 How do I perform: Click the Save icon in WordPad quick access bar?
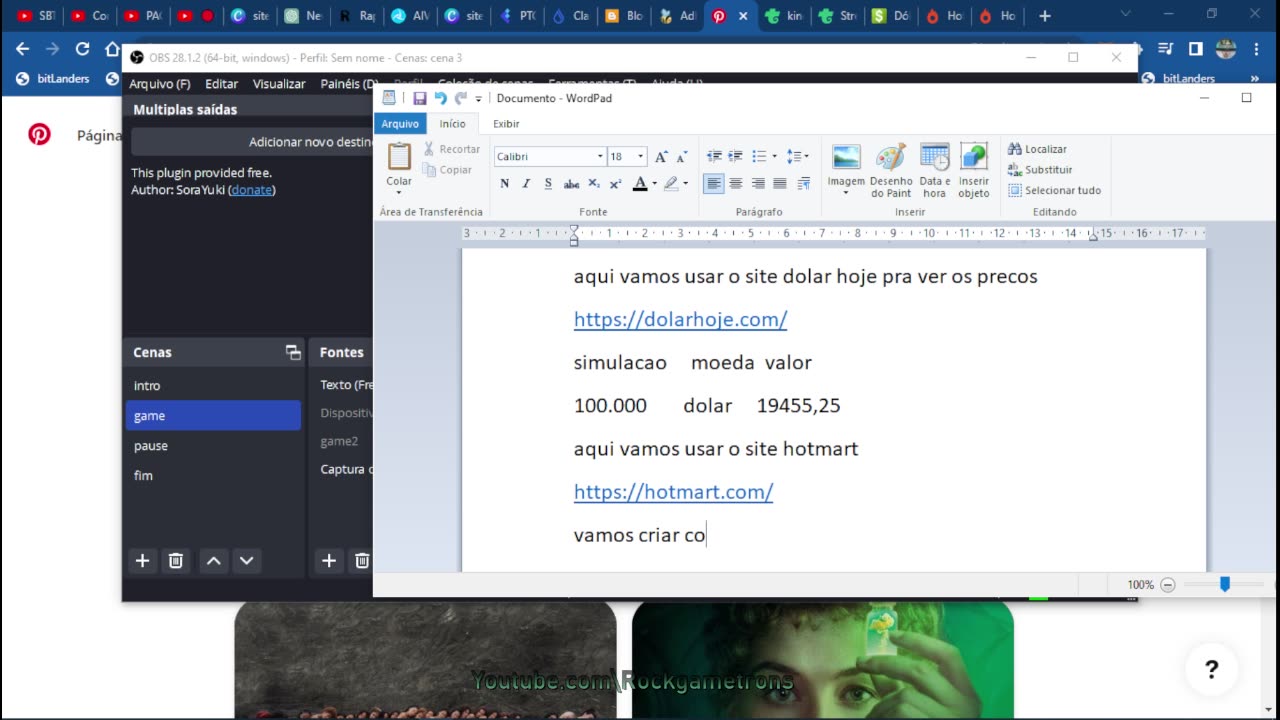420,98
